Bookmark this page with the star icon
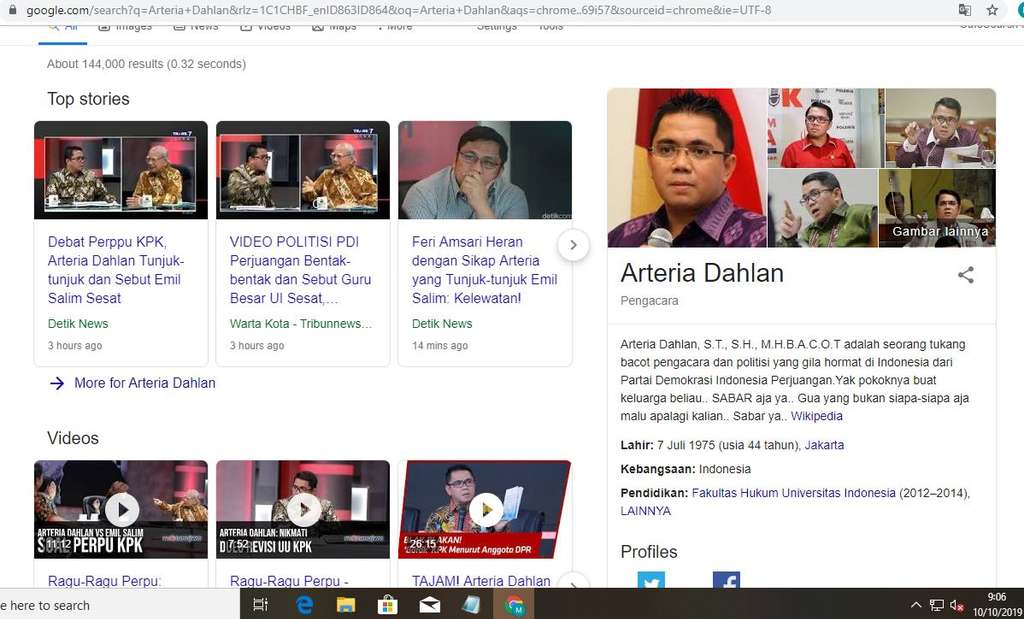 click(x=993, y=10)
